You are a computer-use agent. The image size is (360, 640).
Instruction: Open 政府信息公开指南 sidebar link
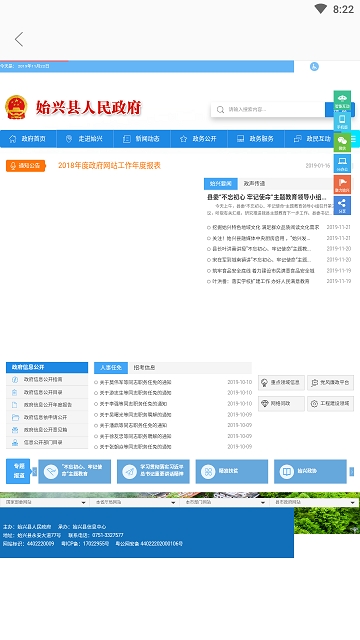47,380
